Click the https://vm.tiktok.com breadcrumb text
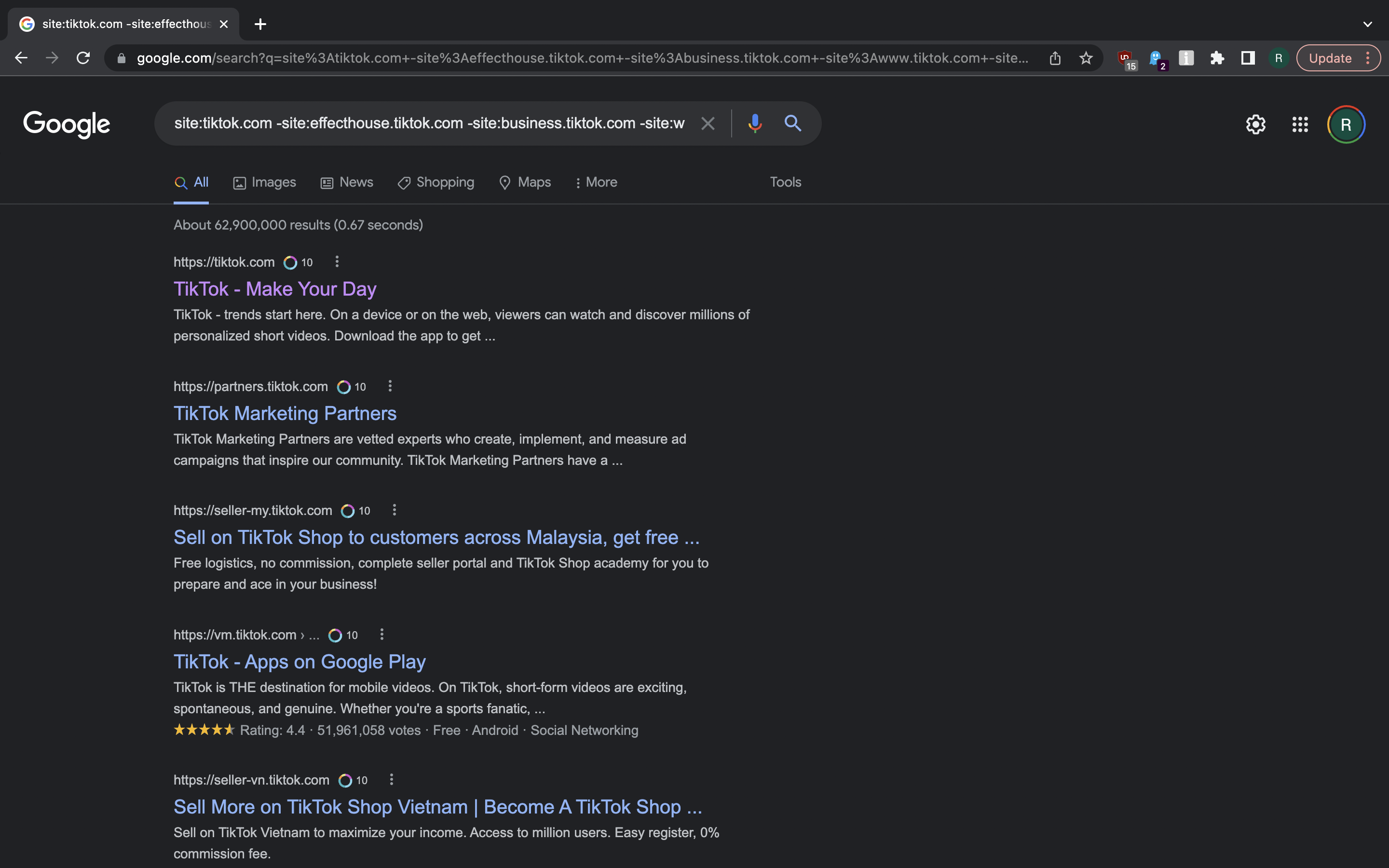Screen dimensions: 1389x868 [246, 634]
